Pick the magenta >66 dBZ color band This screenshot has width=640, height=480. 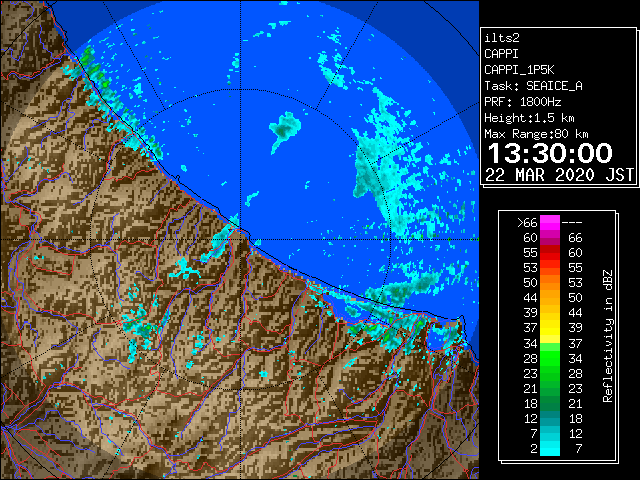click(x=550, y=223)
